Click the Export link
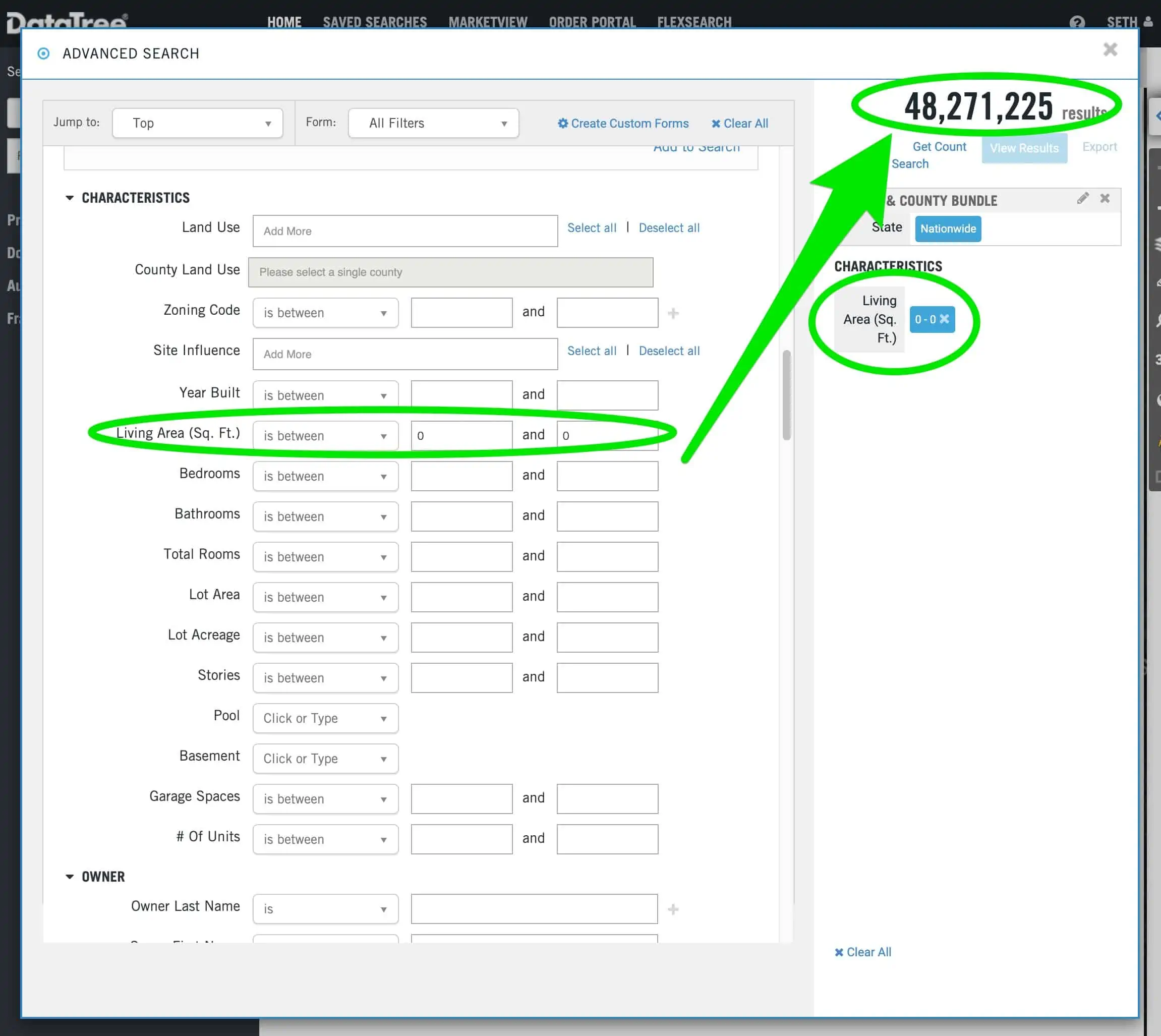 1099,146
